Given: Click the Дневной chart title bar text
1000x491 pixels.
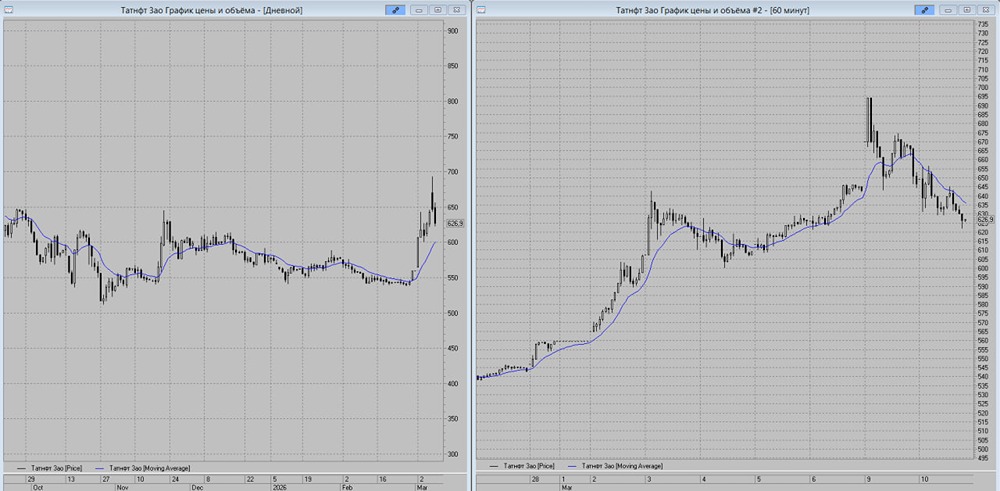Looking at the screenshot, I should point(211,10).
